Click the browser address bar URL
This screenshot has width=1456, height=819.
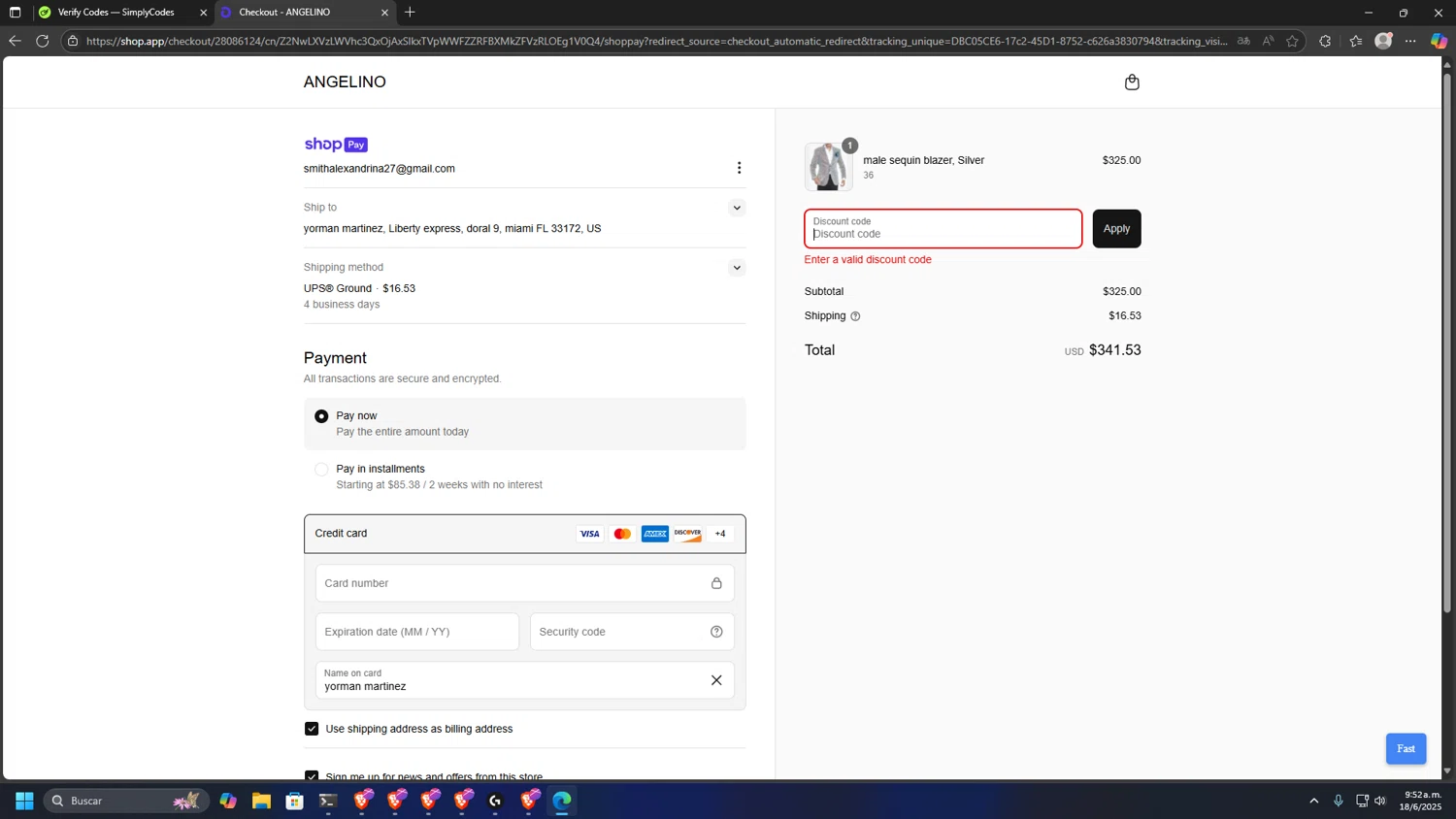[656, 41]
